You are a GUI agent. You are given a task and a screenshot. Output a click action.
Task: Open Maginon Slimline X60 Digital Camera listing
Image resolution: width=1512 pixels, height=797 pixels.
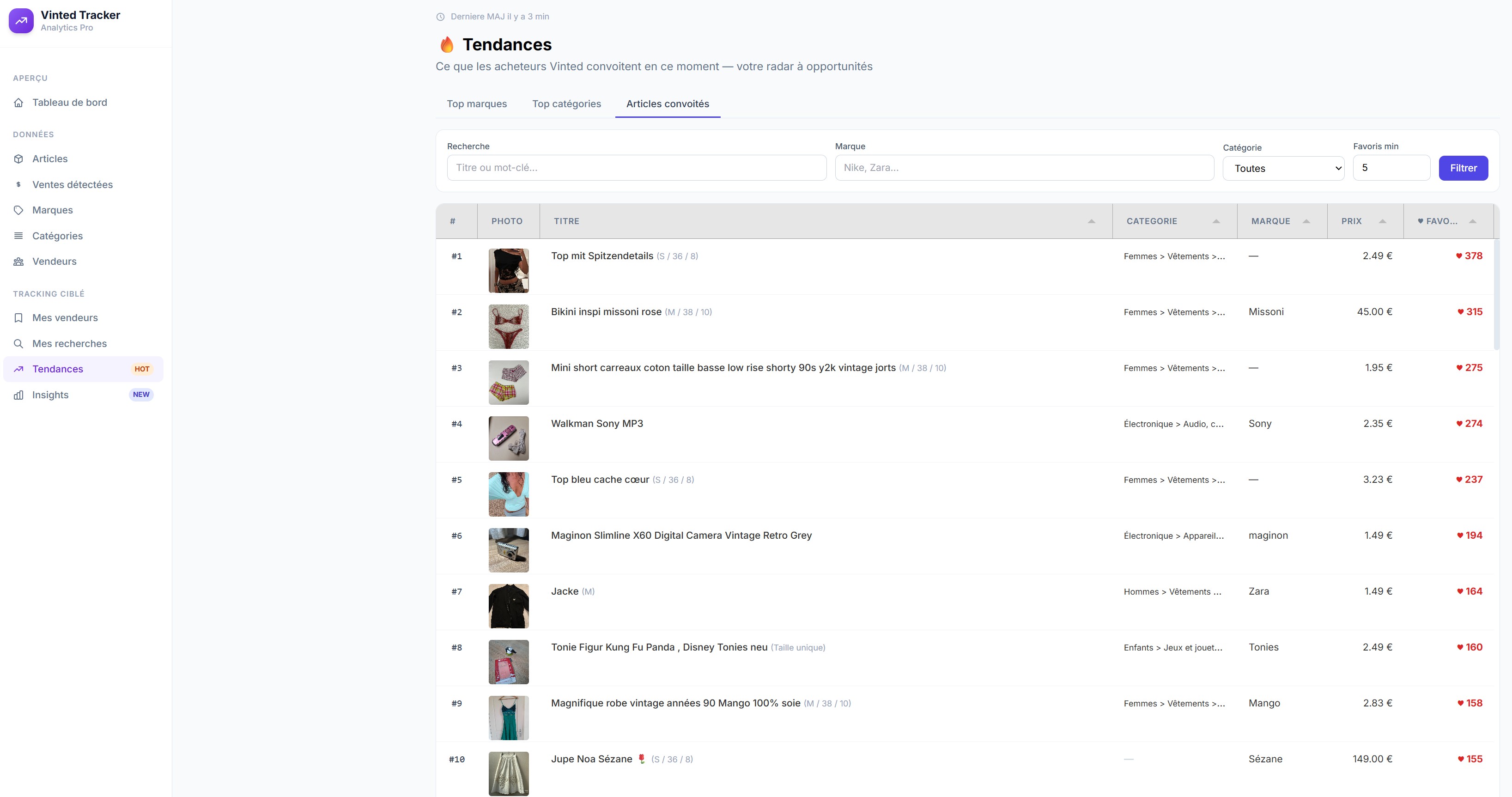click(x=681, y=535)
